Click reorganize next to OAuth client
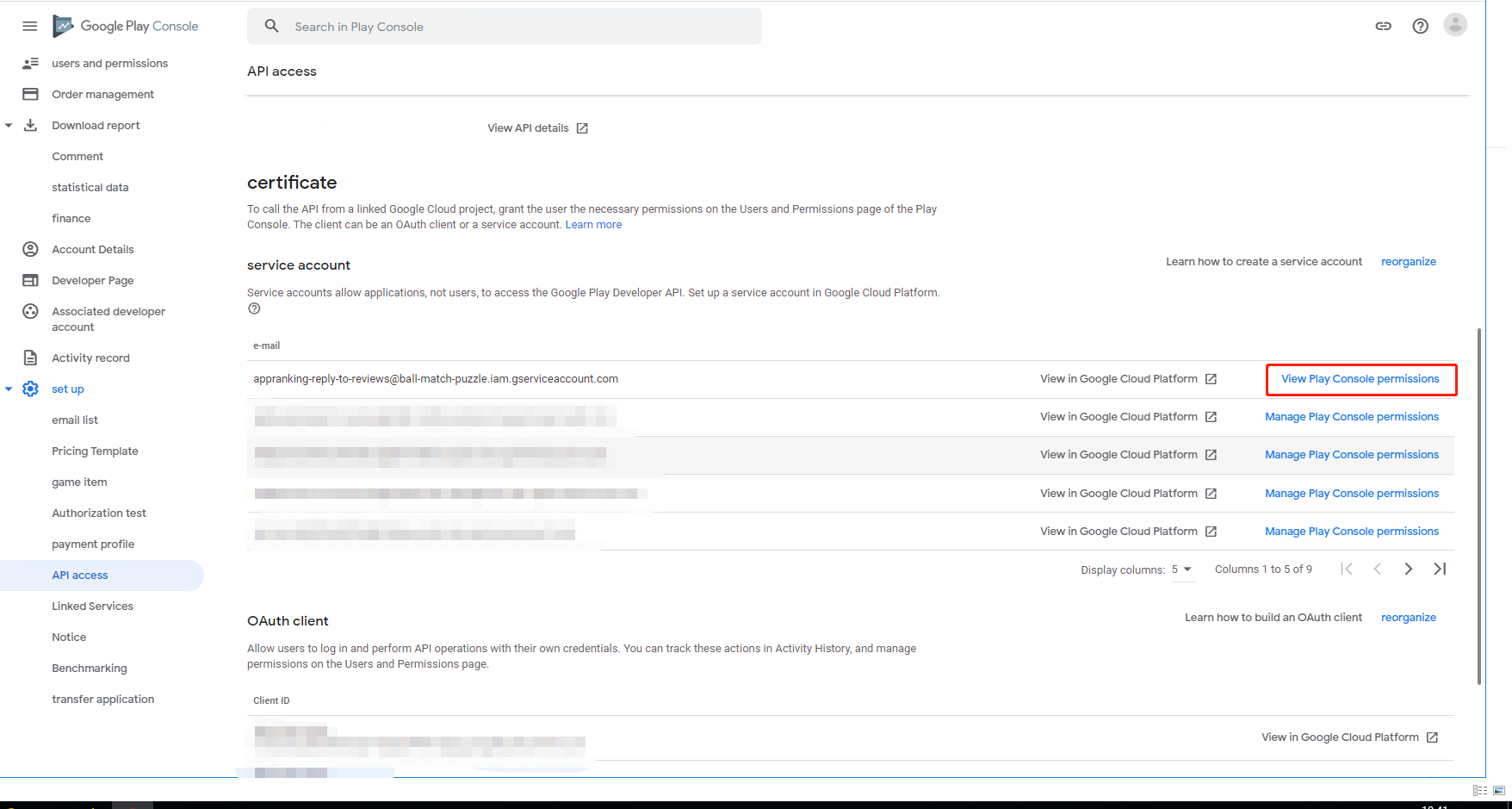Screen dimensions: 1512x809 point(1409,618)
